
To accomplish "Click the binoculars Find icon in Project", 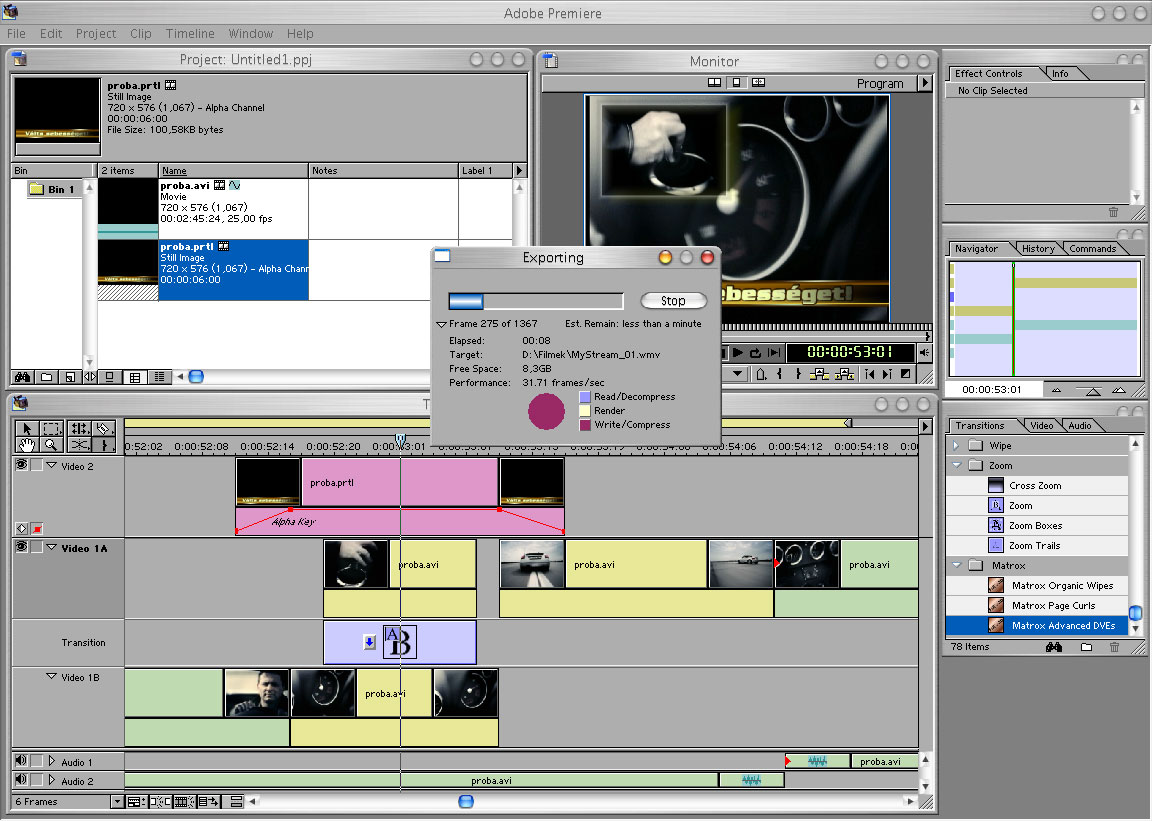I will 22,377.
